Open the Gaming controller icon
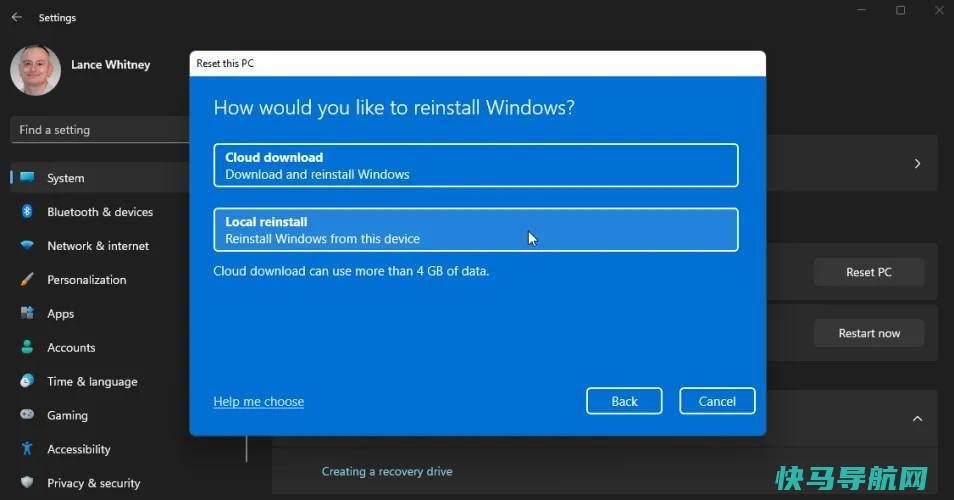 27,415
